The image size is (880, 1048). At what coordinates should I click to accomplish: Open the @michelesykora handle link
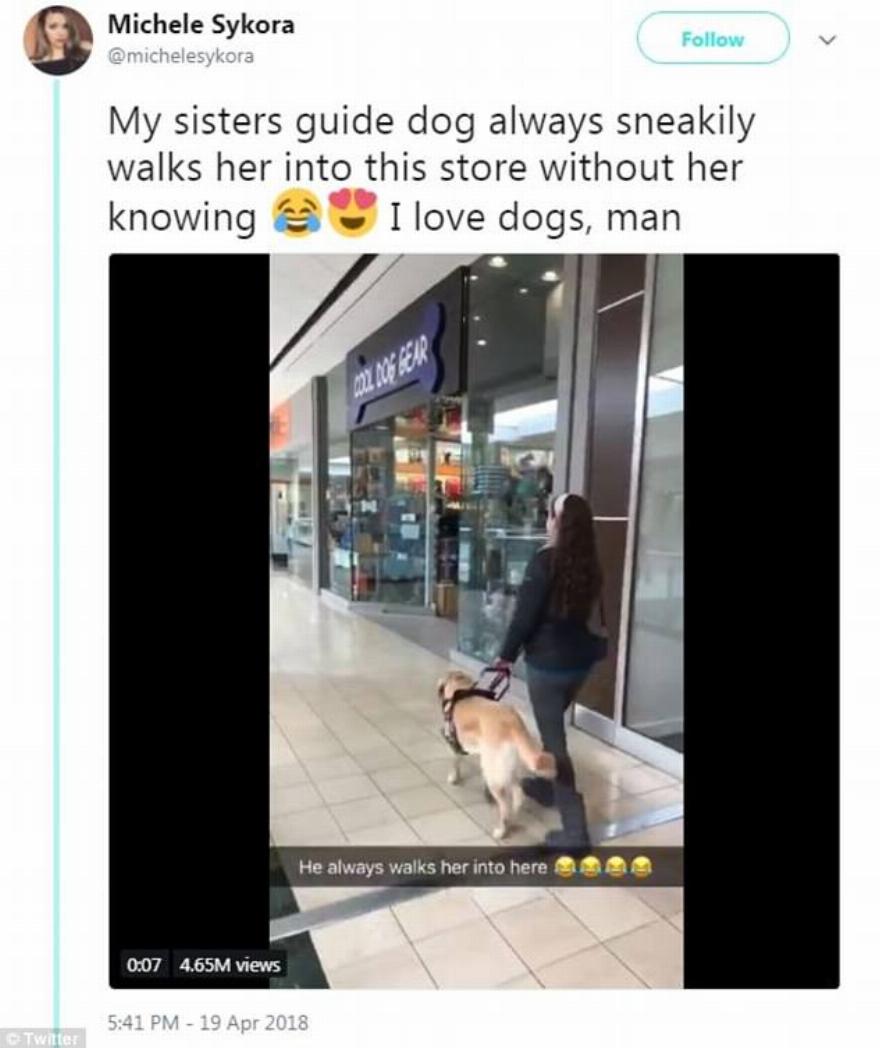(x=180, y=56)
